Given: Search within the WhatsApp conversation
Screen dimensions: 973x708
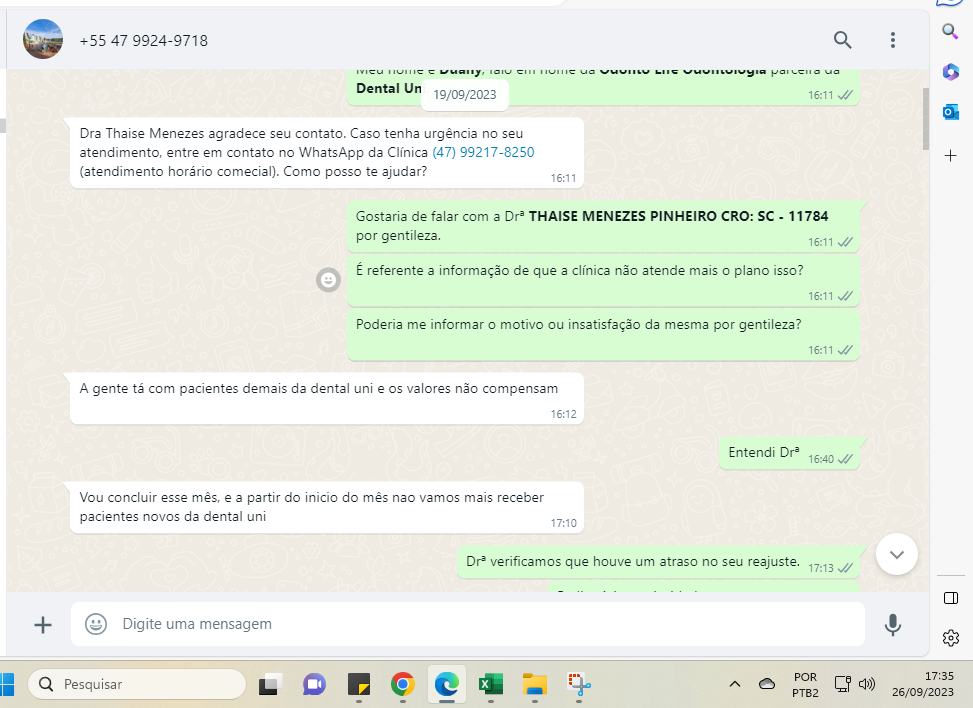Looking at the screenshot, I should (x=842, y=40).
